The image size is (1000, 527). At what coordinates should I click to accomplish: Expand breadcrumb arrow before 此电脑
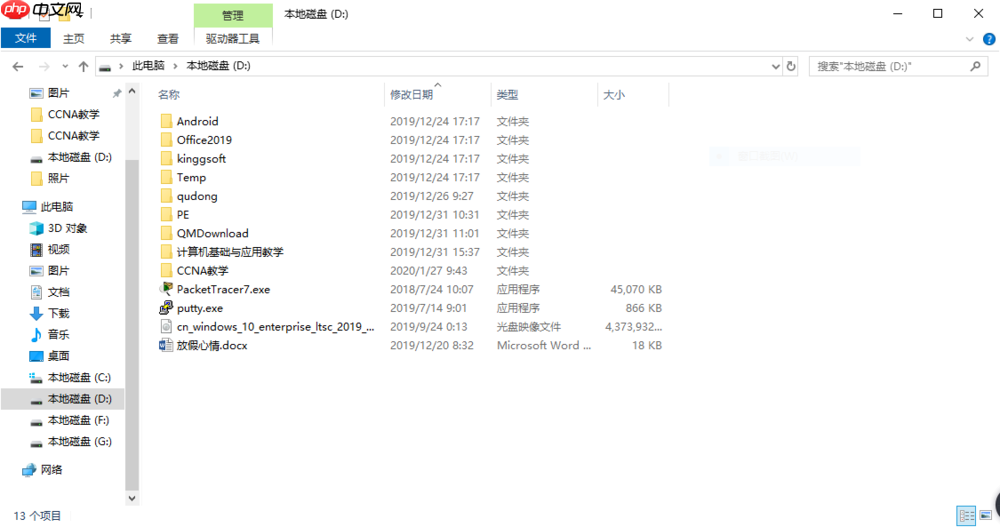click(121, 66)
